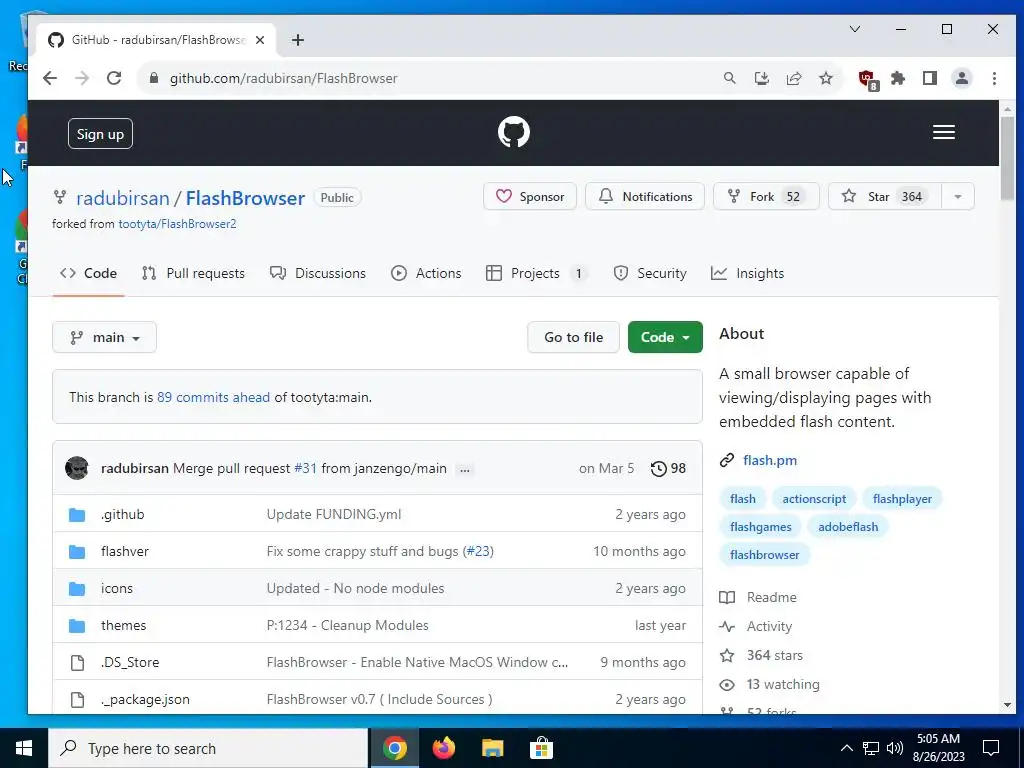Open the 89 commits ahead link

tap(214, 398)
